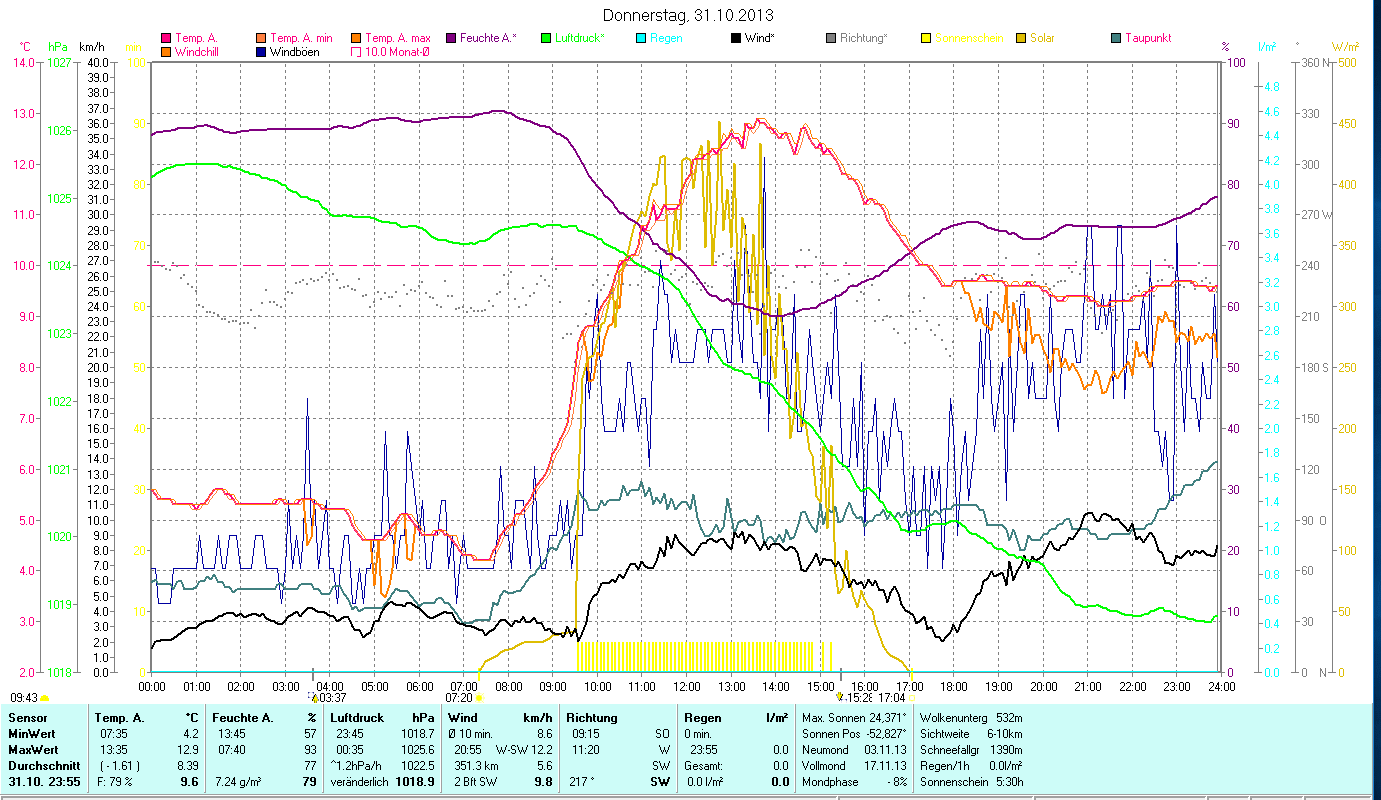1381x800 pixels.
Task: Toggle the empty 10.0 Monat-Ø legend box
Action: pyautogui.click(x=357, y=52)
